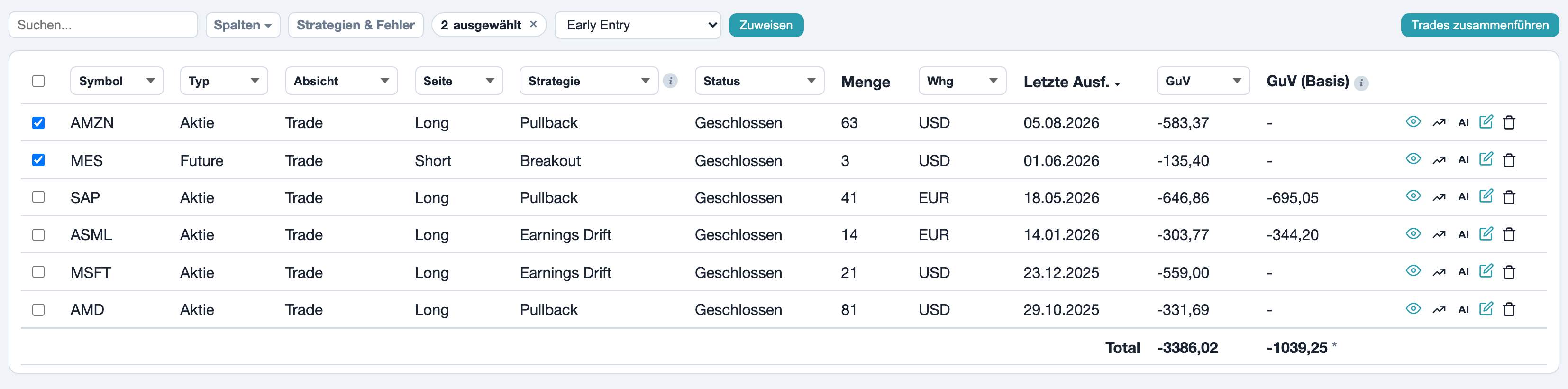This screenshot has height=389, width=1568.
Task: Open the chart icon for AMZN row
Action: tap(1439, 123)
